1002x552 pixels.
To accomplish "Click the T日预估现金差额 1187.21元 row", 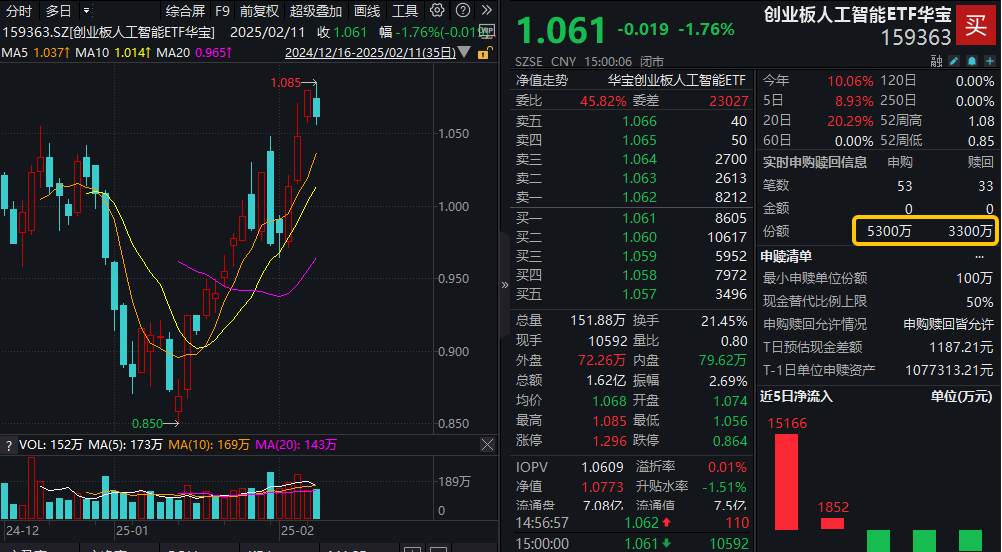I will tap(878, 348).
